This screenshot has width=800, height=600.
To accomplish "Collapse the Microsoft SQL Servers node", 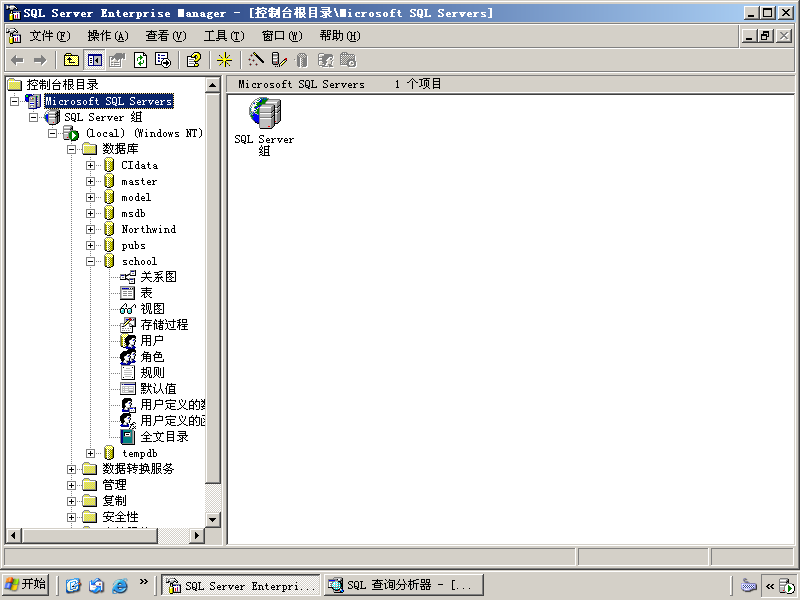I will tap(15, 101).
